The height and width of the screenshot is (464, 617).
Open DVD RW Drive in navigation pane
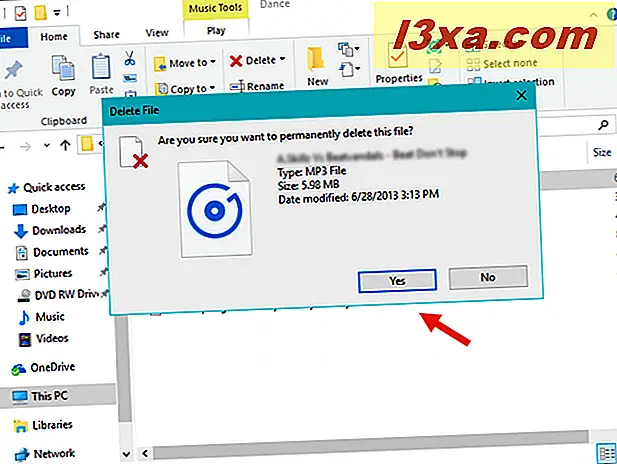click(58, 294)
